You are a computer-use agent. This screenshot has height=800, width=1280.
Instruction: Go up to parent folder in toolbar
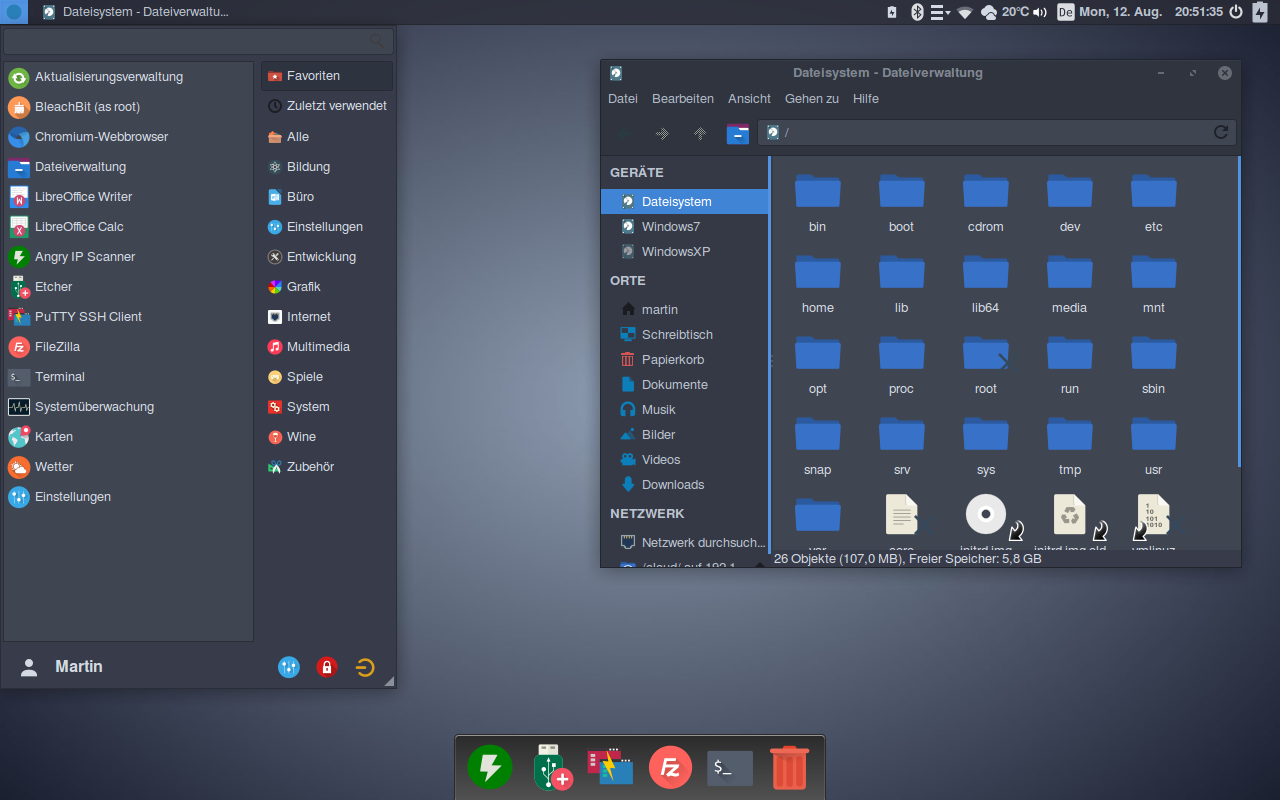click(700, 133)
